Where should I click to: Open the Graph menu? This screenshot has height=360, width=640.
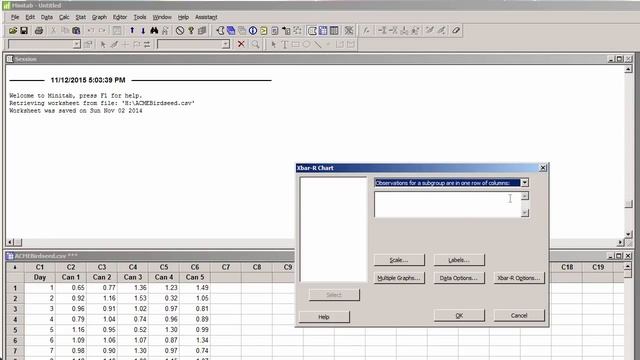99,17
